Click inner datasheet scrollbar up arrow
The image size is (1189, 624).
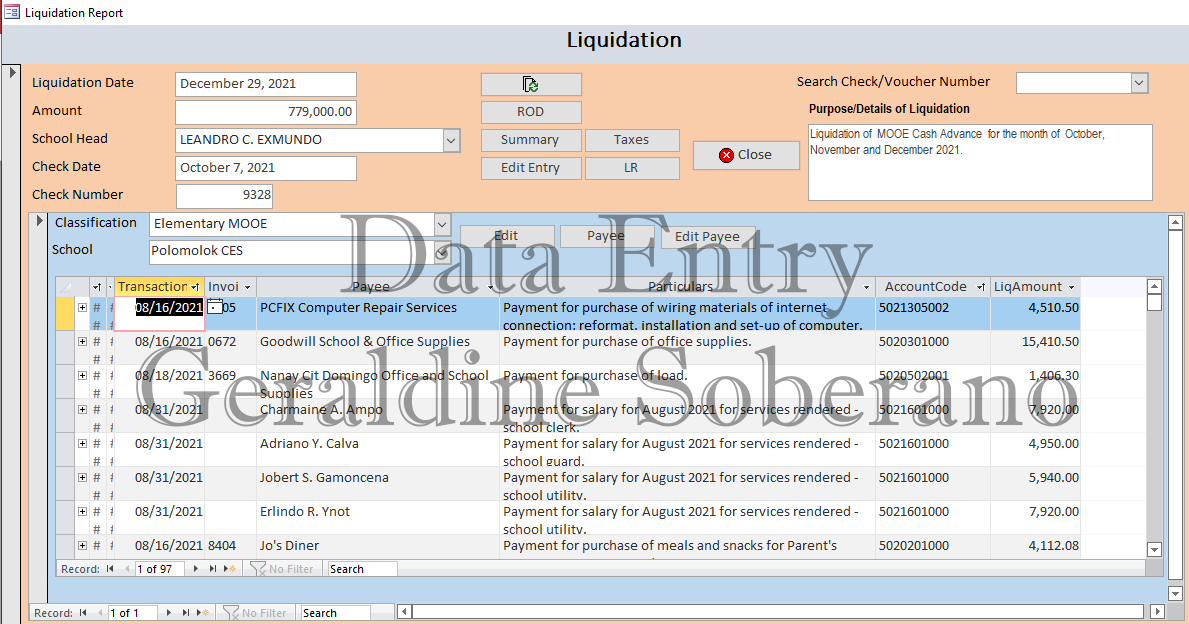tap(1154, 287)
